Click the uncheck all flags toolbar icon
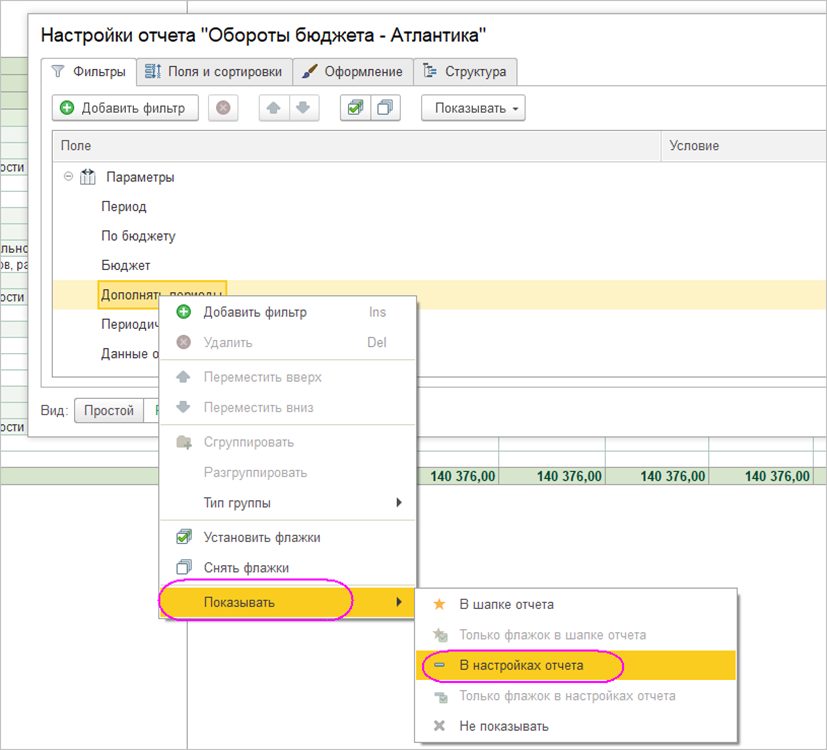Image resolution: width=827 pixels, height=750 pixels. (384, 108)
